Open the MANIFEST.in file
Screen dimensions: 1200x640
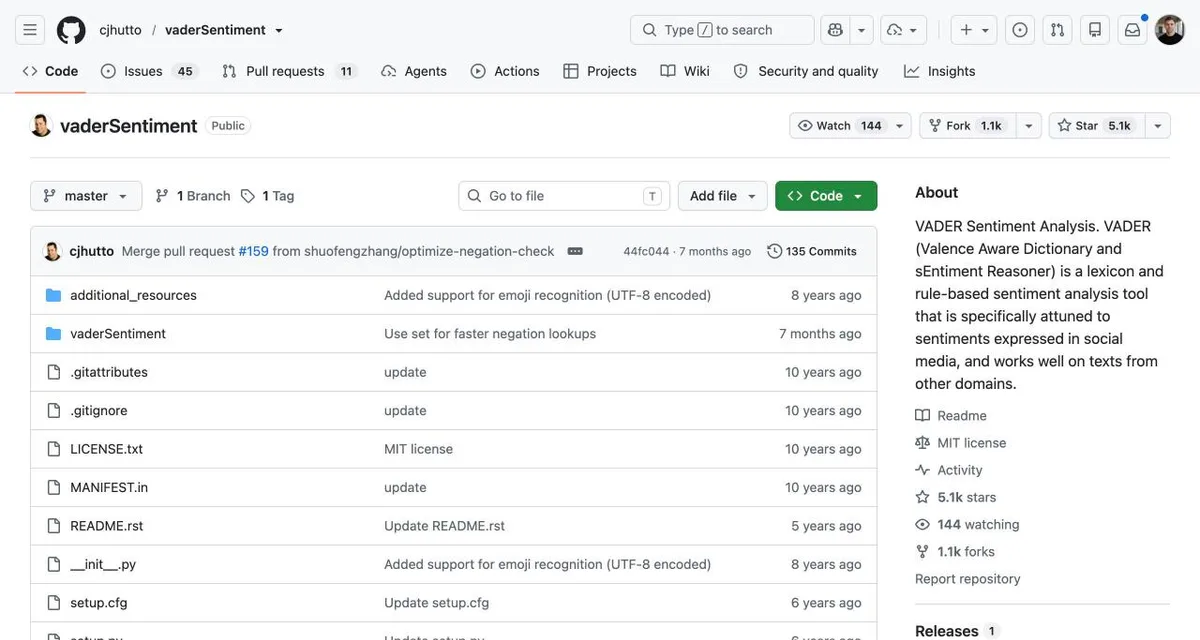[109, 488]
